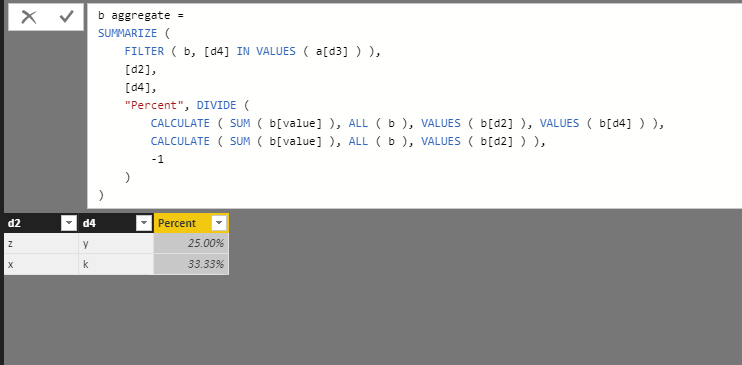The image size is (742, 365).
Task: Select the d2 column header
Action: (41, 223)
